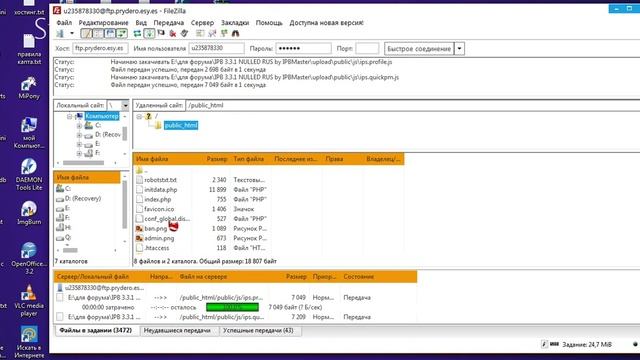The width and height of the screenshot is (640, 360).
Task: Select the ban.png file icon
Action: pos(139,229)
